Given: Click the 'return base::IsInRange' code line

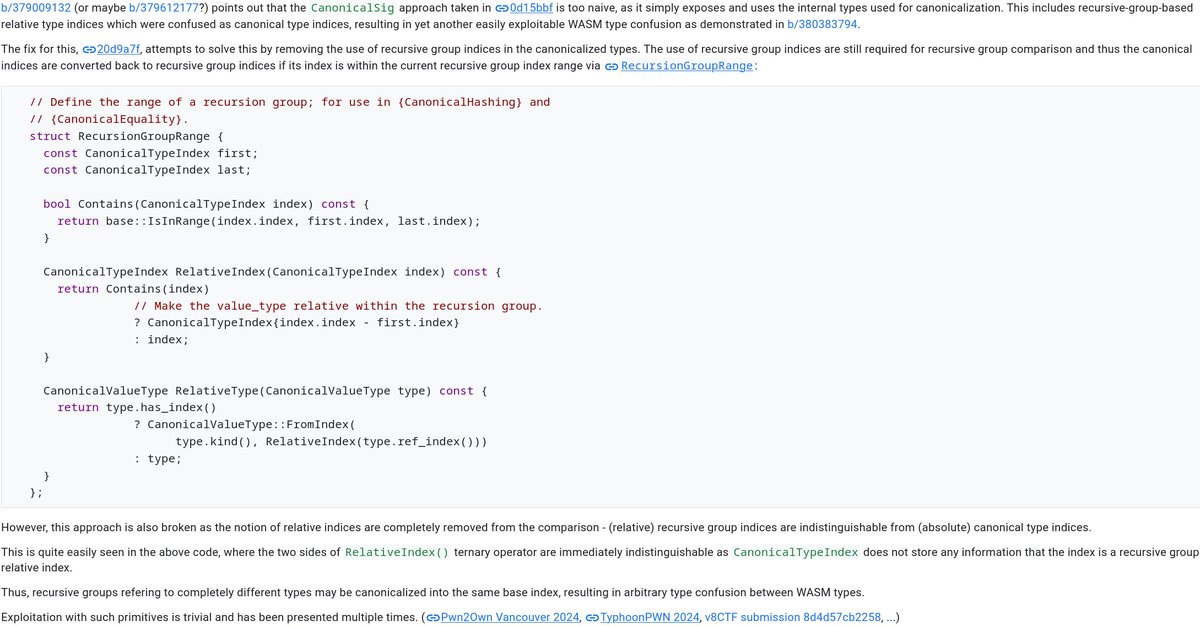Looking at the screenshot, I should [269, 221].
